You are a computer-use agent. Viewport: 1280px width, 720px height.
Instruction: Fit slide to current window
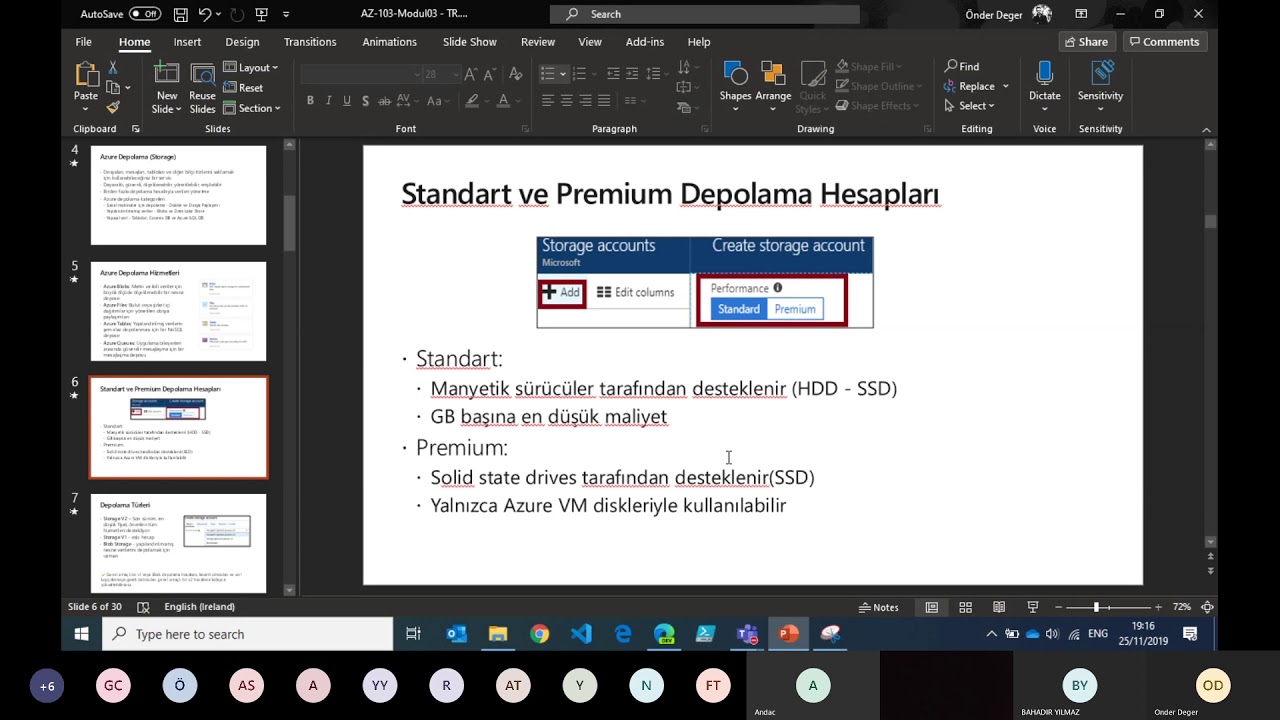click(1207, 607)
